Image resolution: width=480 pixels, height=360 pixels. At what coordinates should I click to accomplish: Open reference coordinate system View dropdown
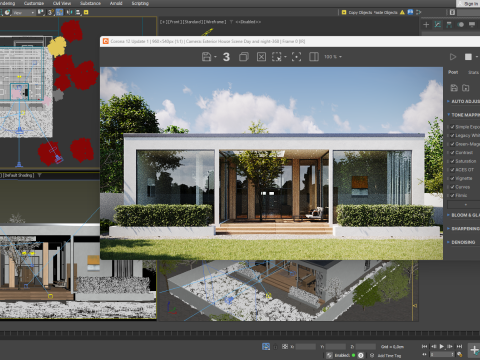(x=24, y=13)
